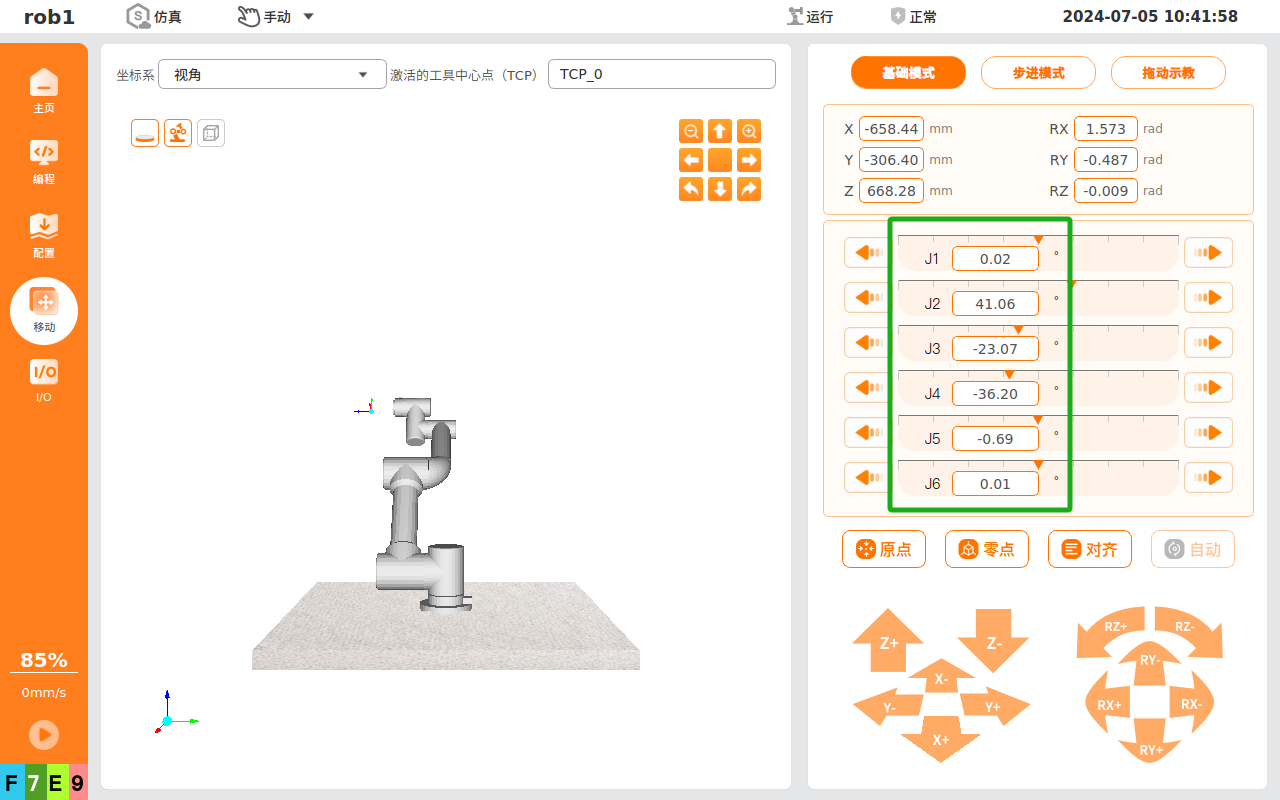Viewport: 1280px width, 800px height.
Task: Decrease joint J1 with left arrow
Action: click(868, 253)
